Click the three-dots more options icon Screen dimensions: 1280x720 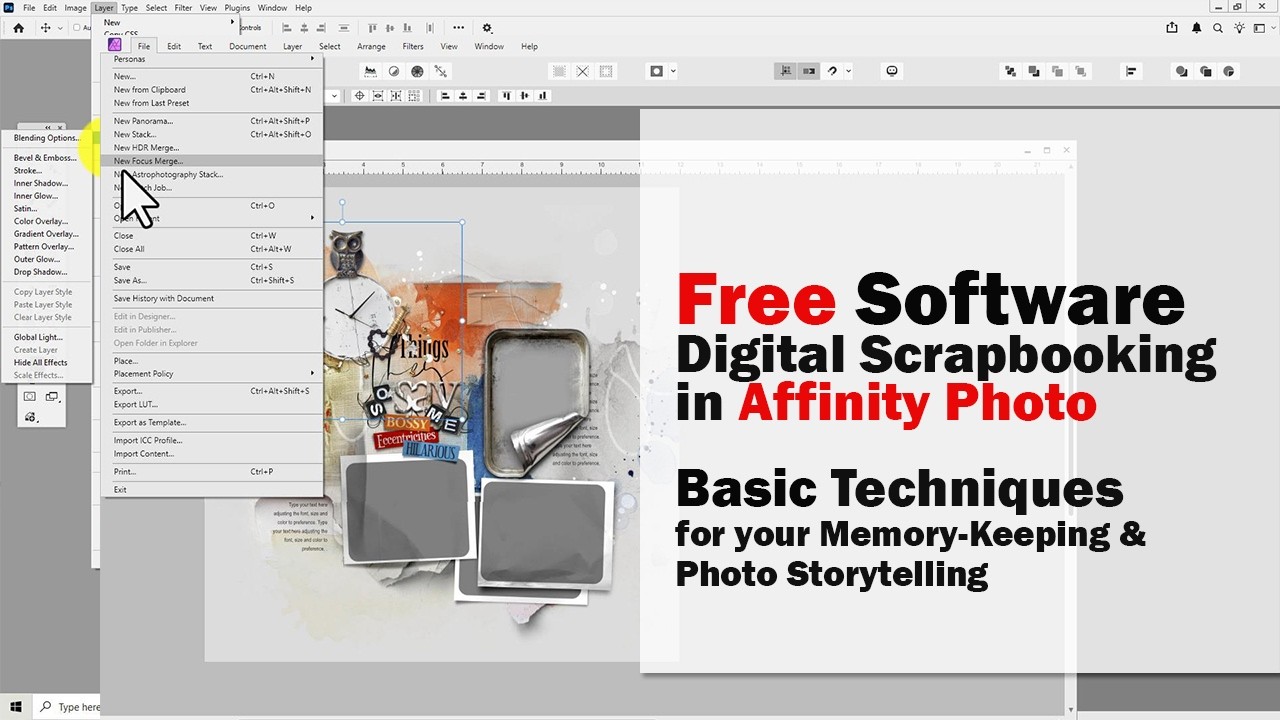pos(458,28)
